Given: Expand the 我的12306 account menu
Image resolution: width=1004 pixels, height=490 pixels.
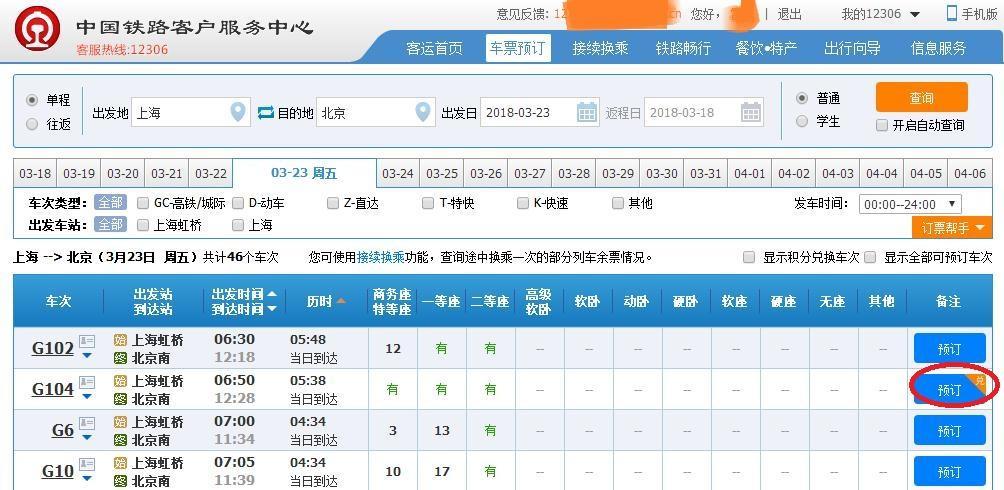Looking at the screenshot, I should [x=880, y=14].
